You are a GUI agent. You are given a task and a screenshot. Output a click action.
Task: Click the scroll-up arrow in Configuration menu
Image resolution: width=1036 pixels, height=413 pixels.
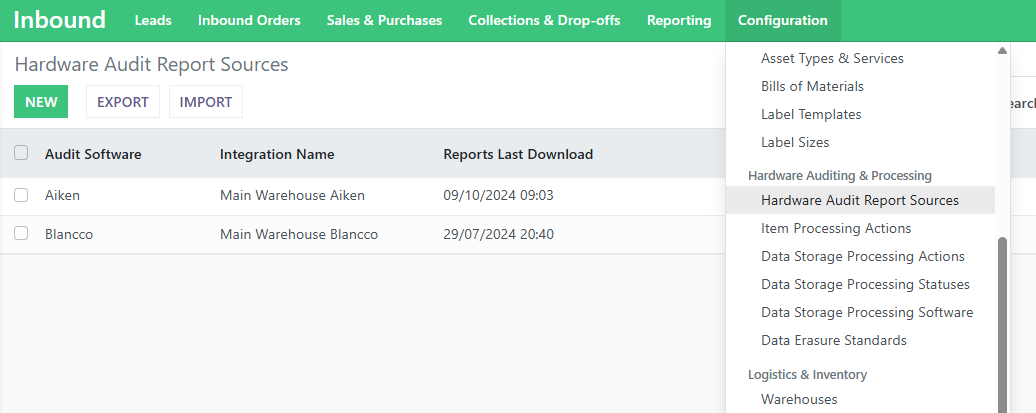click(1002, 50)
